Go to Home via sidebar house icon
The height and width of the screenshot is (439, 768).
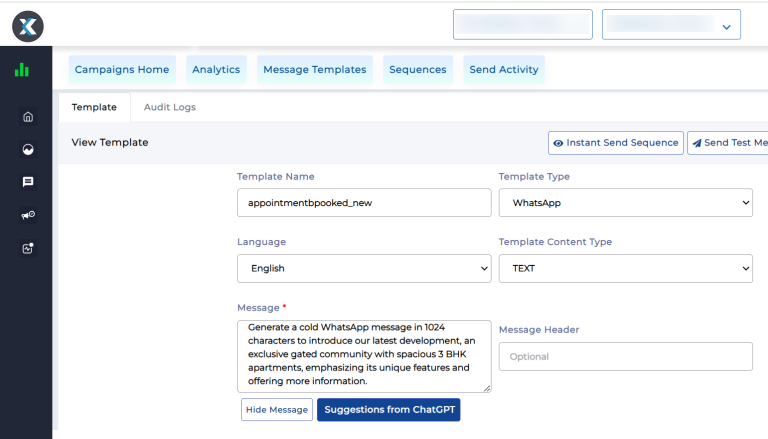pyautogui.click(x=28, y=117)
